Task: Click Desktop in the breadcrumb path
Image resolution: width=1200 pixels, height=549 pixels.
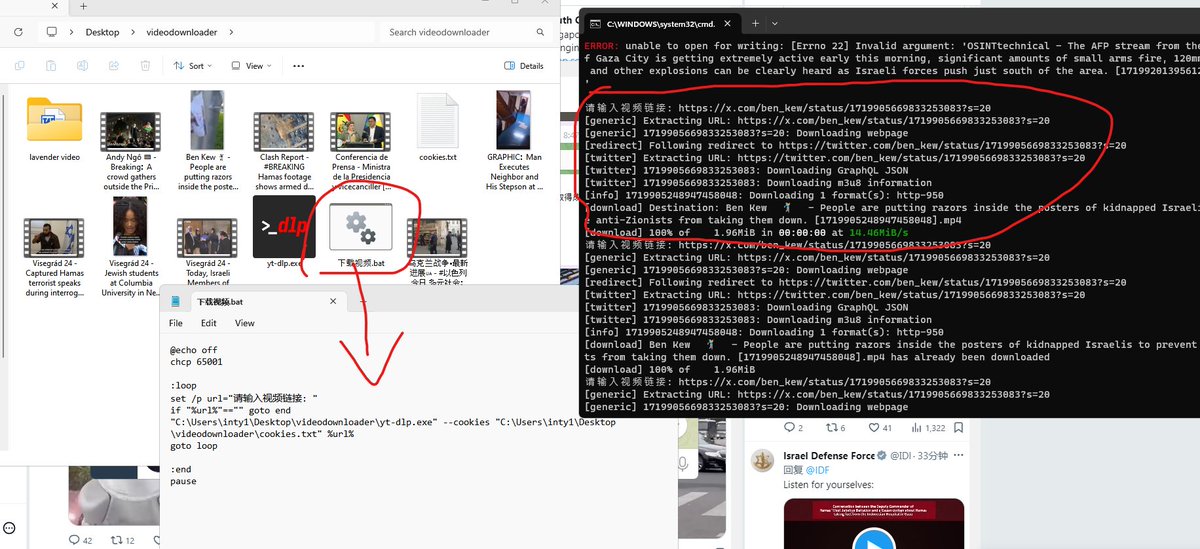Action: tap(102, 32)
